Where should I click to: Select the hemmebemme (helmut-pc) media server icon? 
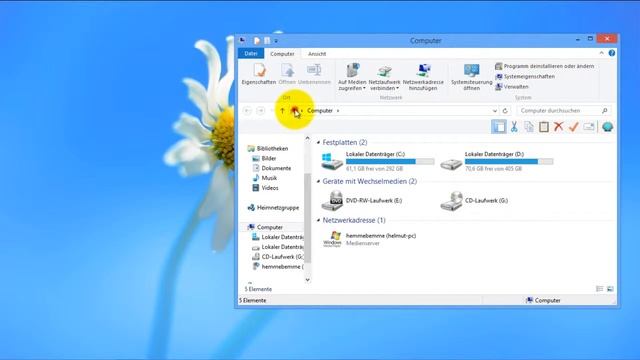pyautogui.click(x=332, y=239)
